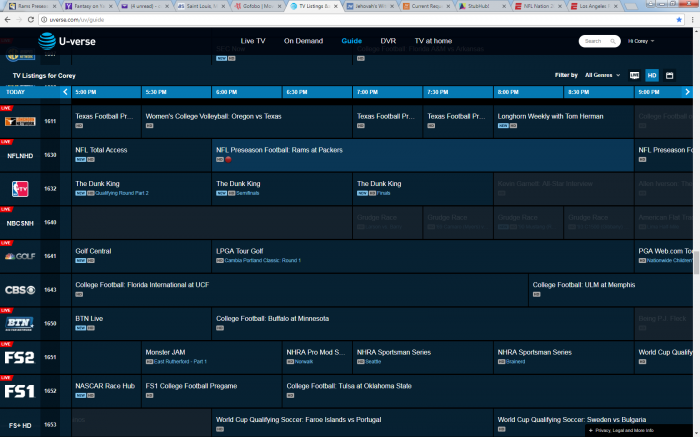Open LPGA Tour Golf listing
The width and height of the screenshot is (700, 437).
click(422, 256)
